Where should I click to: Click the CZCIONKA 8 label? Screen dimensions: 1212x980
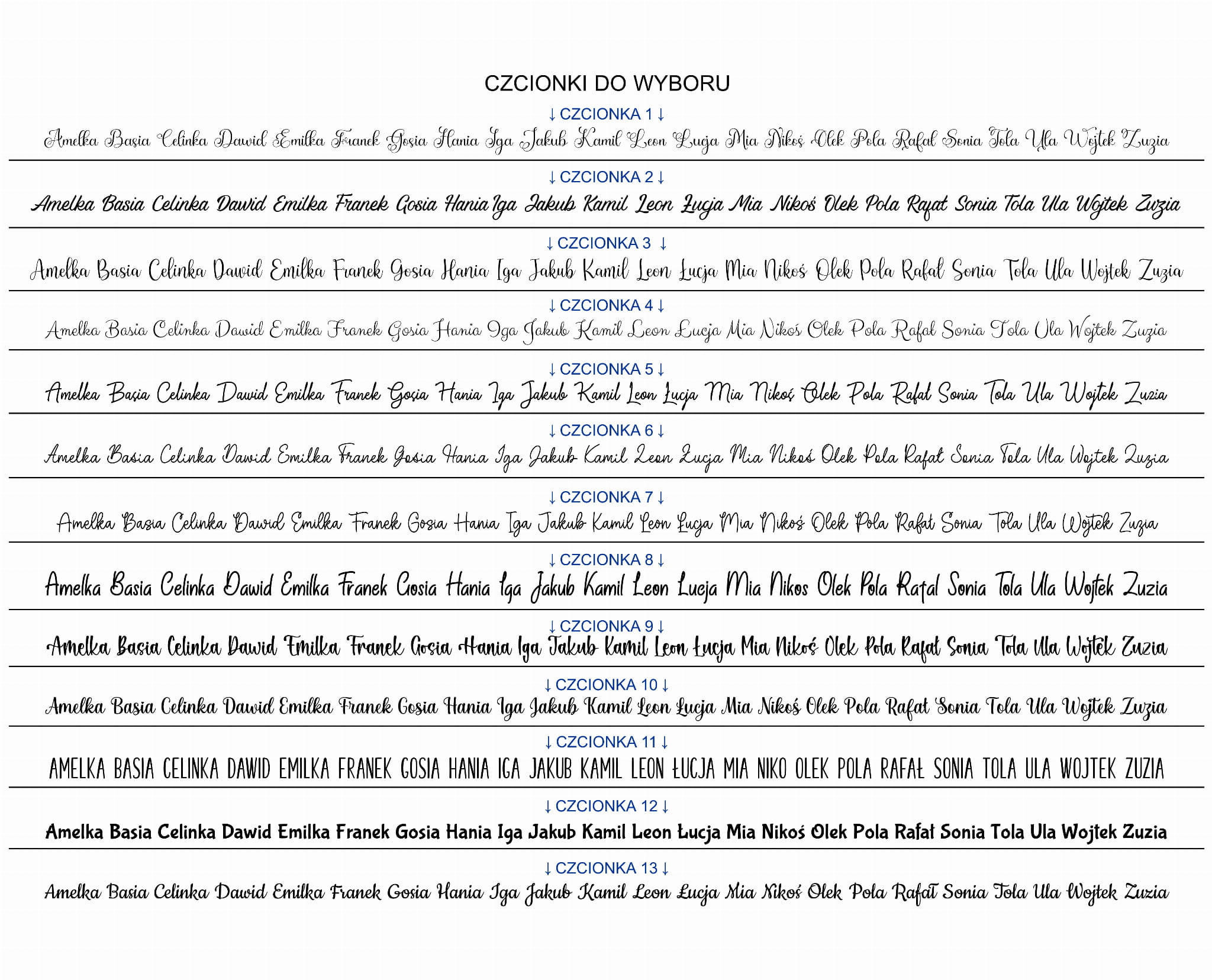tap(606, 560)
